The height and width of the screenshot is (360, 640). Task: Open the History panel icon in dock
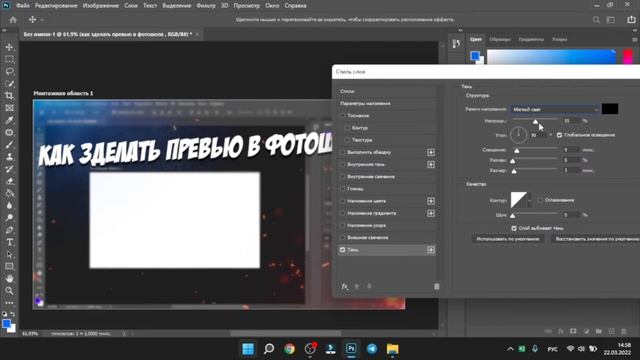click(456, 44)
